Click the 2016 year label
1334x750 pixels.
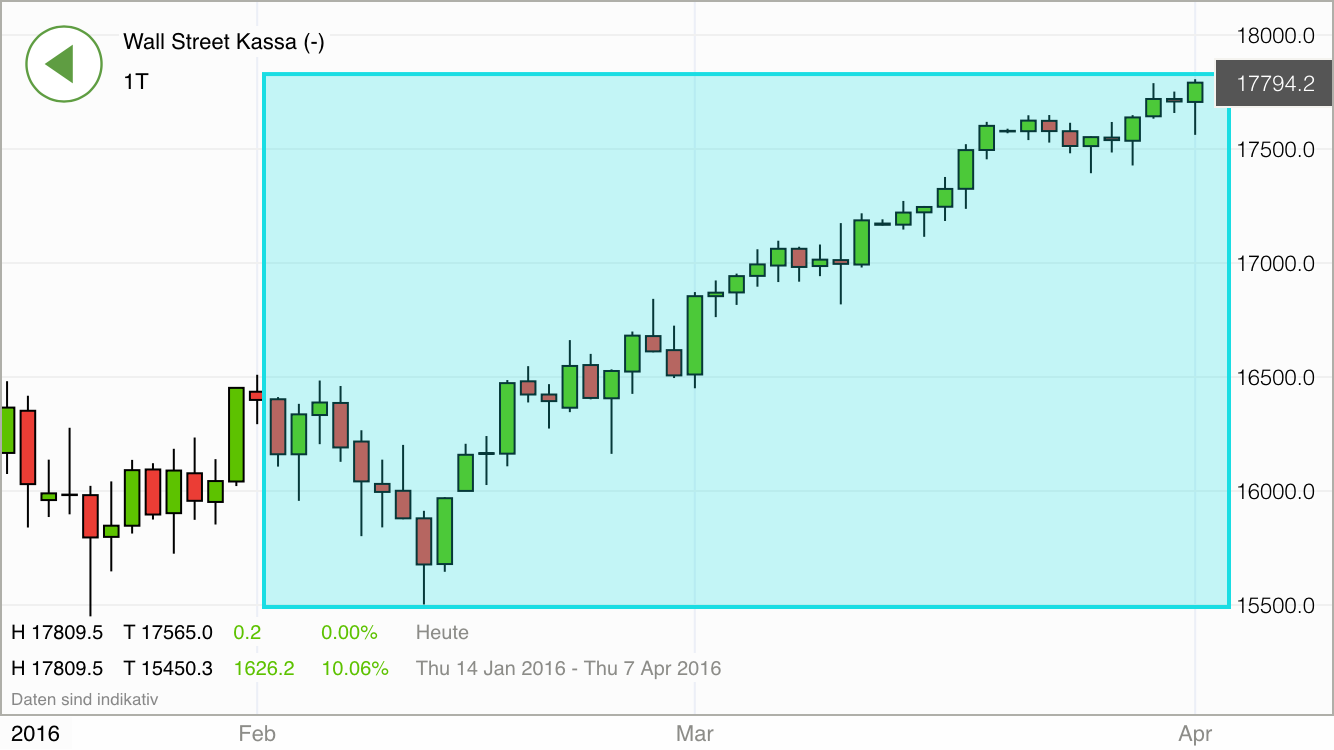(x=34, y=733)
